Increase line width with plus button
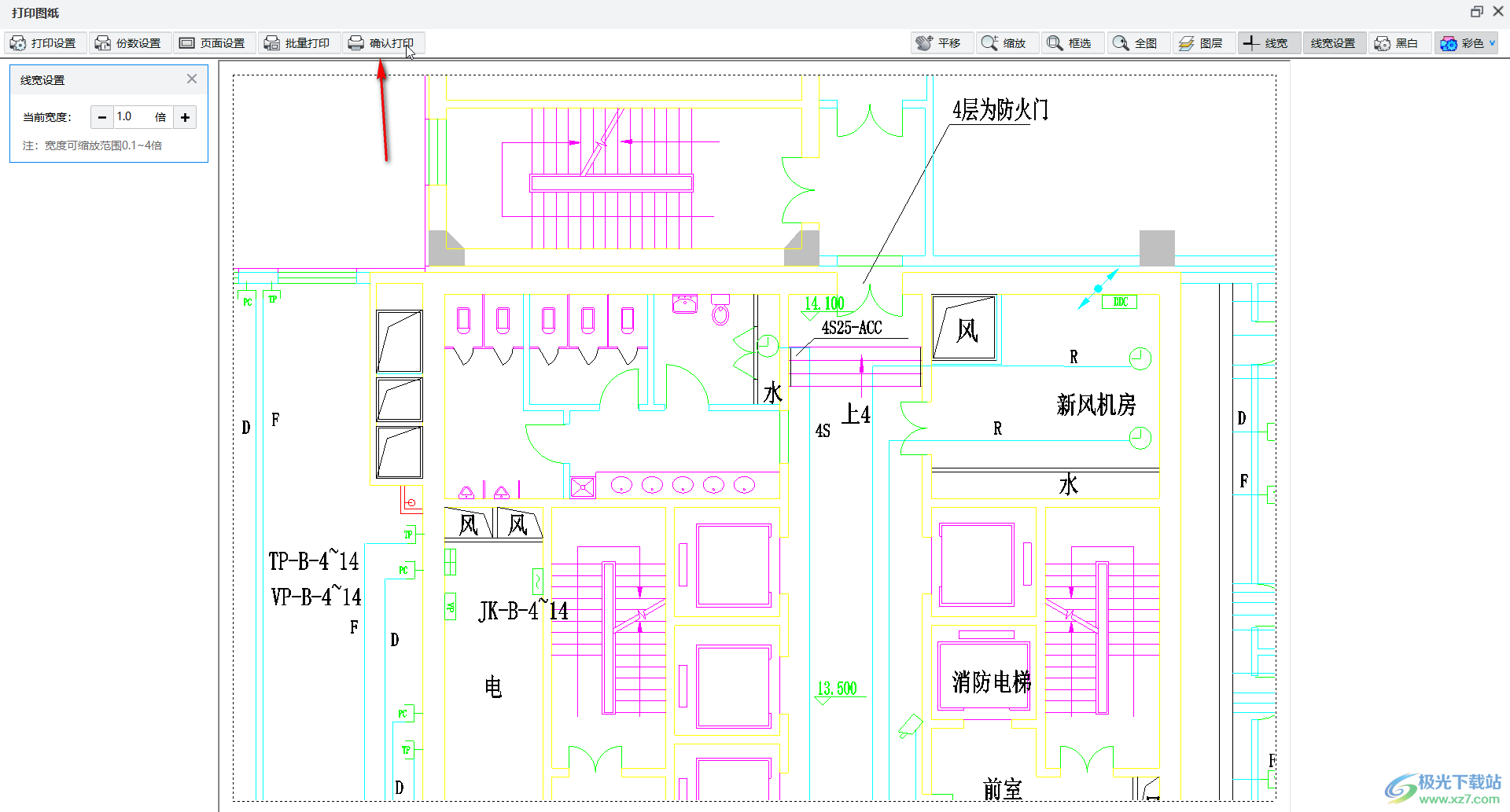1510x812 pixels. pyautogui.click(x=186, y=117)
